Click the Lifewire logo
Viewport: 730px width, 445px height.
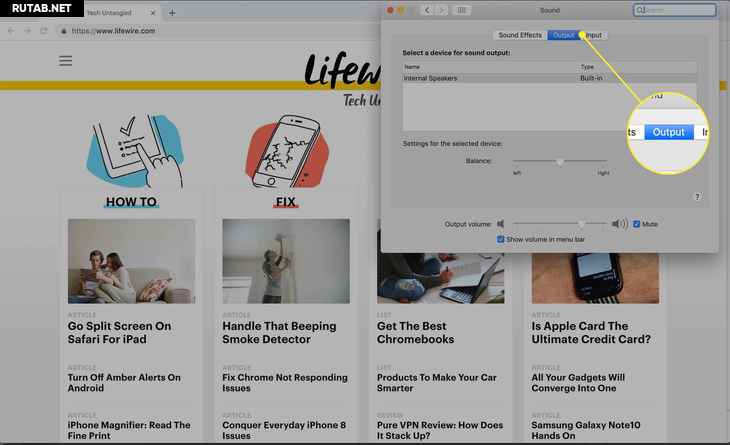pos(342,70)
